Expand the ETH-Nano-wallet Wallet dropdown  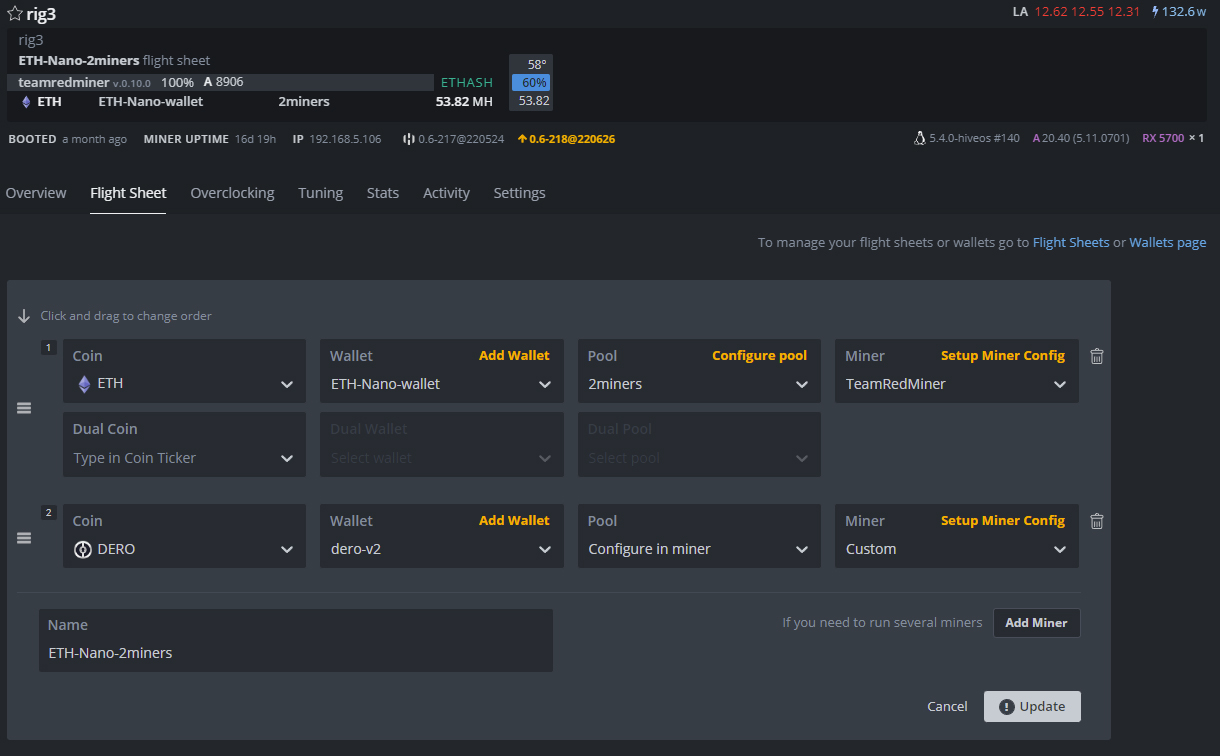(x=441, y=384)
